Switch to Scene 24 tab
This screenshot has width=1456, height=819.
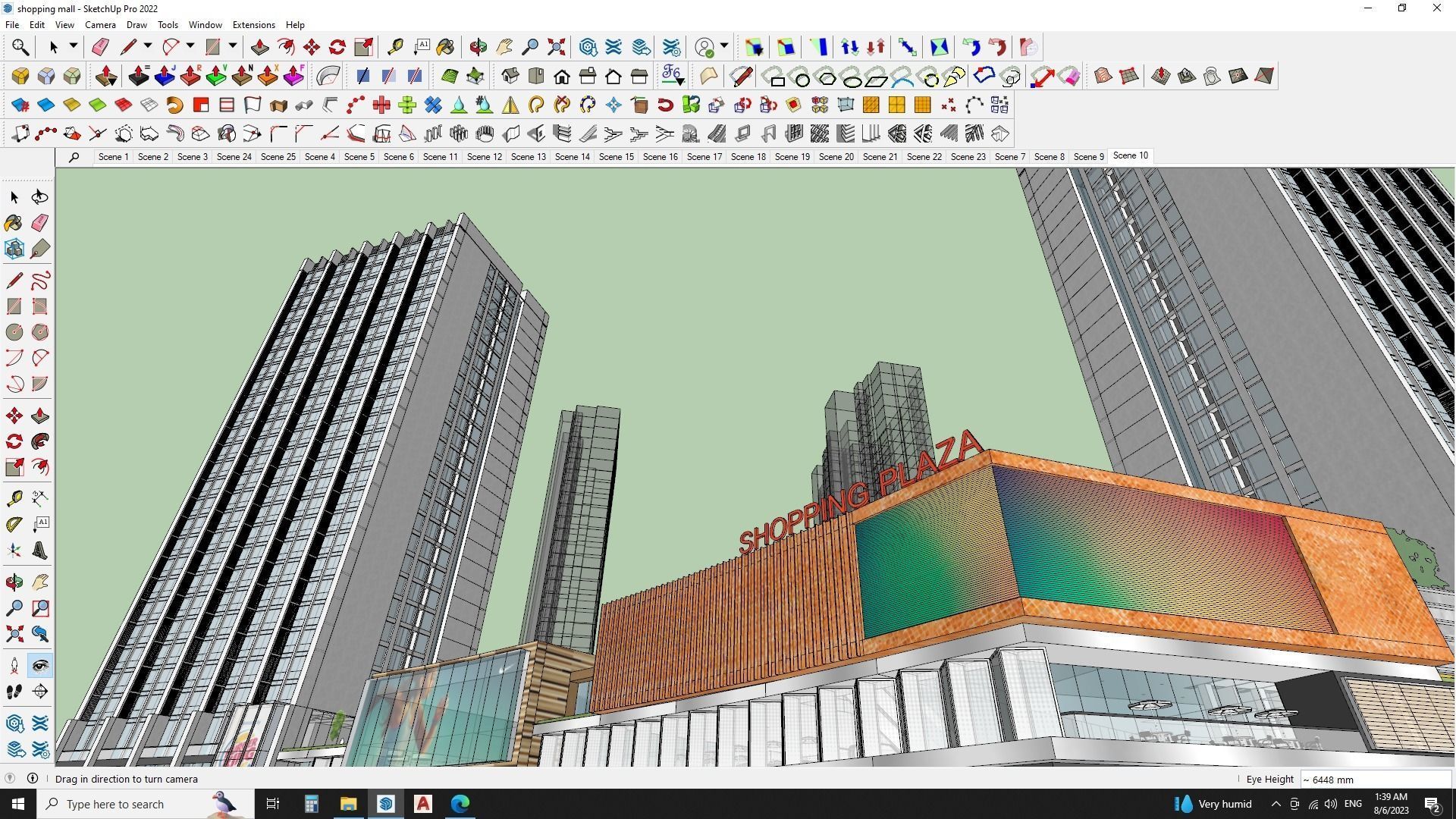point(234,156)
